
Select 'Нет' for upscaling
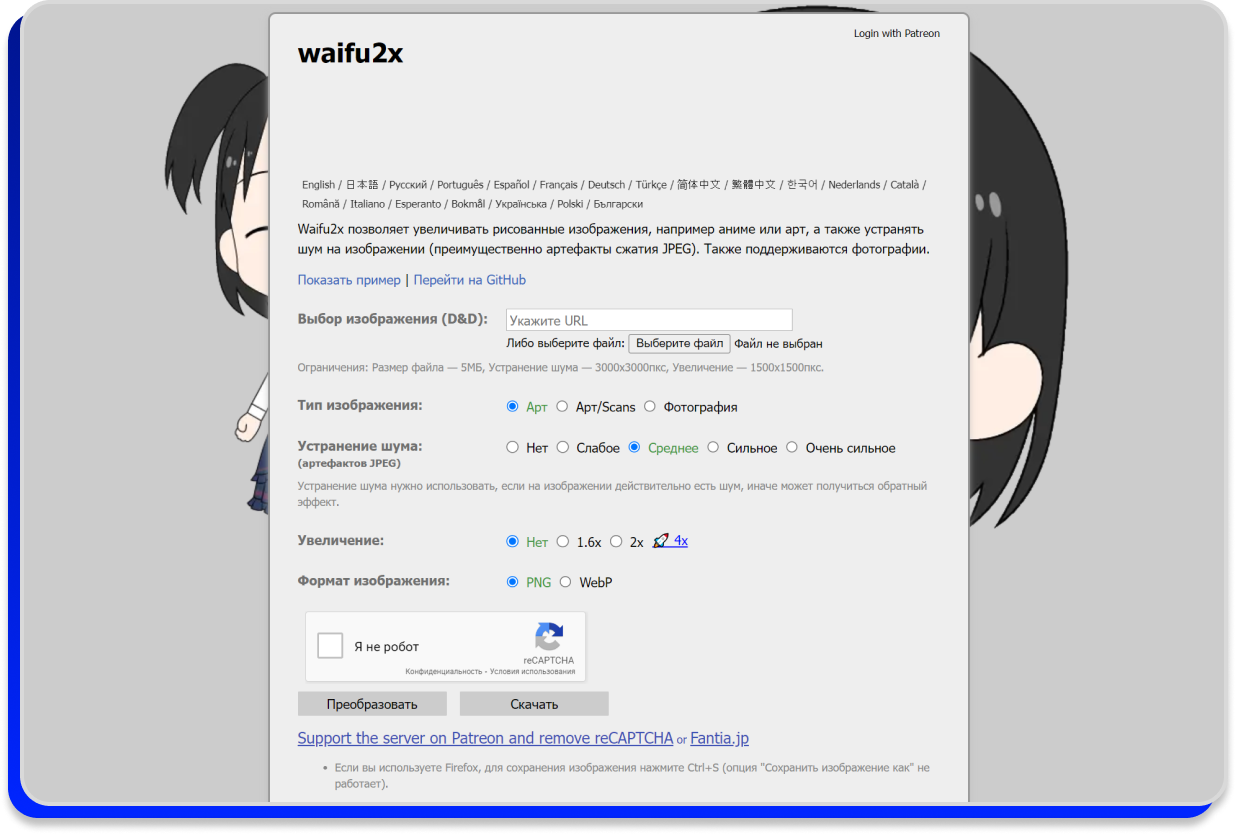point(513,541)
